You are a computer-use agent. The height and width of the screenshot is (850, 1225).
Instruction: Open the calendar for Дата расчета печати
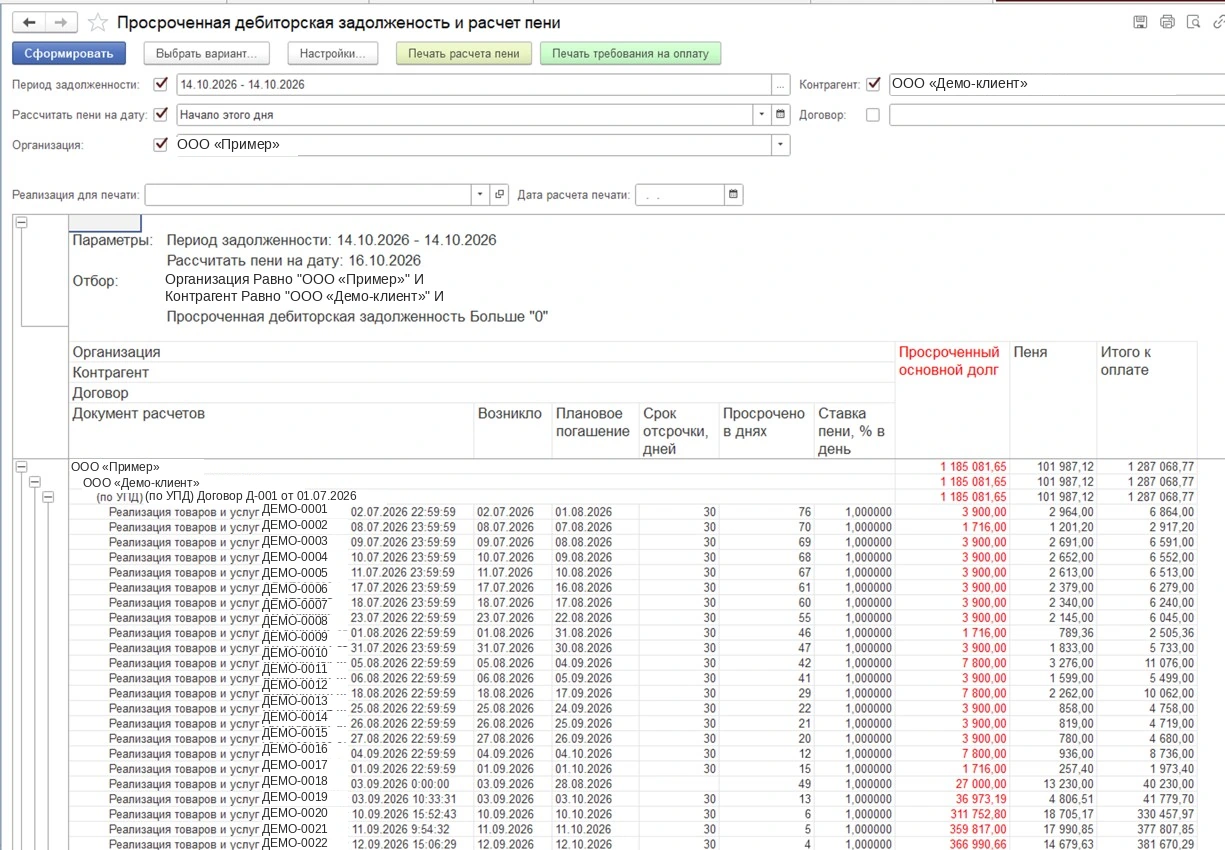[733, 194]
